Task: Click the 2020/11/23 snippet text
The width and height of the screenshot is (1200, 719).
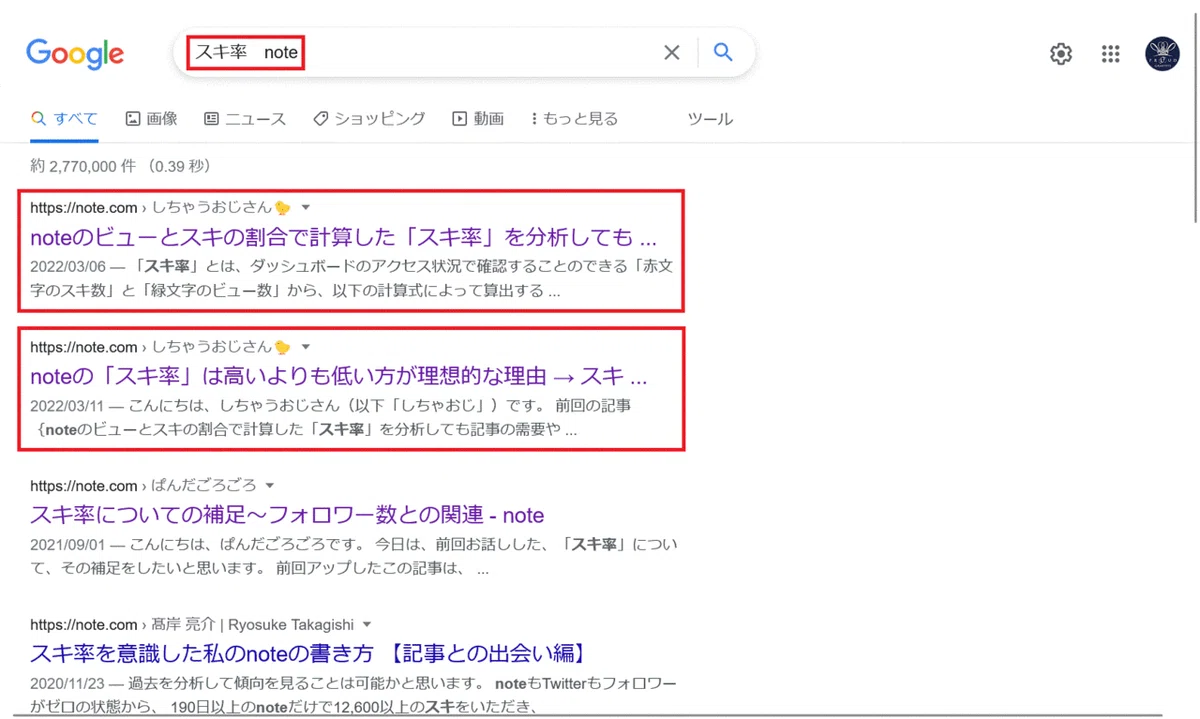Action: [x=354, y=696]
